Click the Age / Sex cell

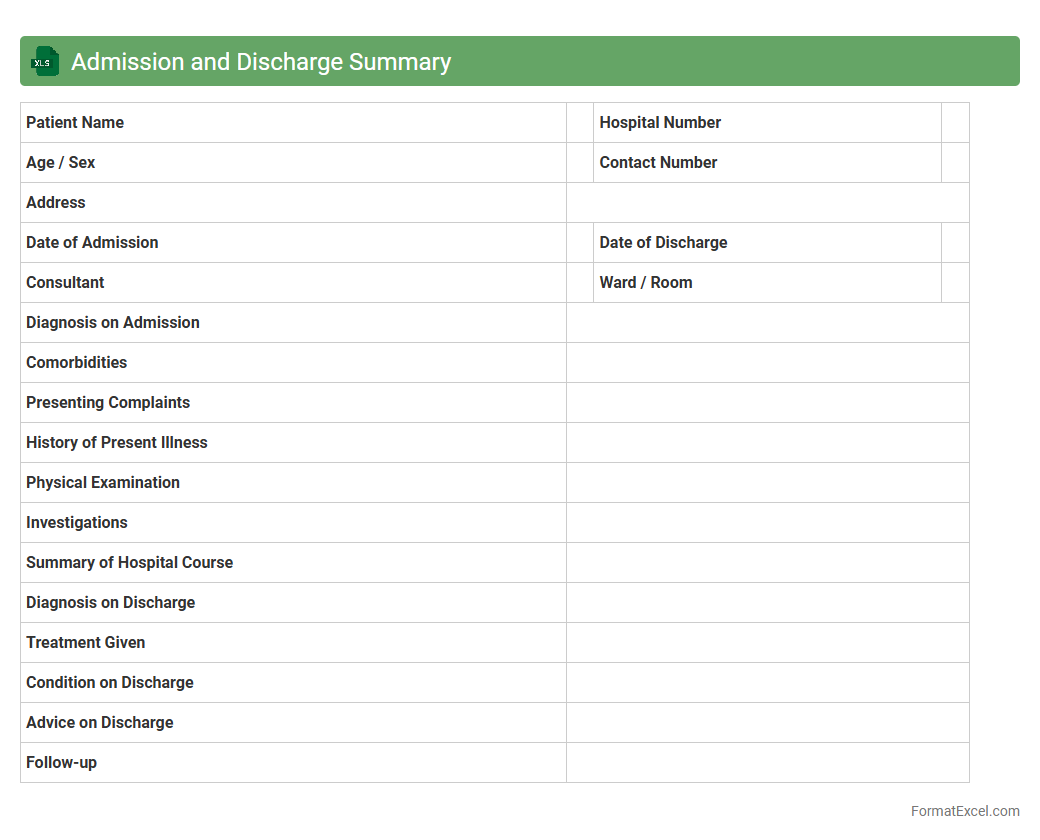[x=293, y=163]
